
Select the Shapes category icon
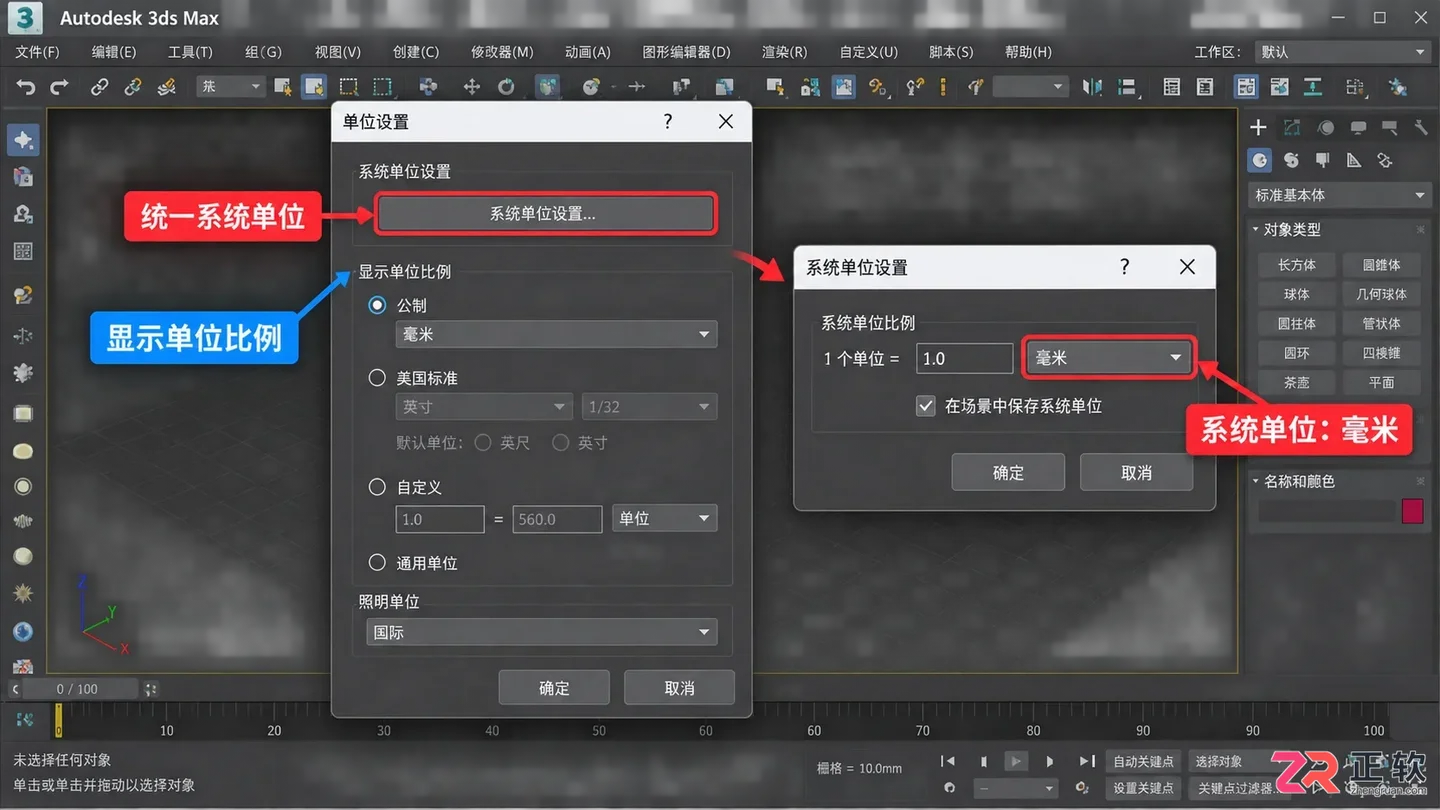point(1291,160)
